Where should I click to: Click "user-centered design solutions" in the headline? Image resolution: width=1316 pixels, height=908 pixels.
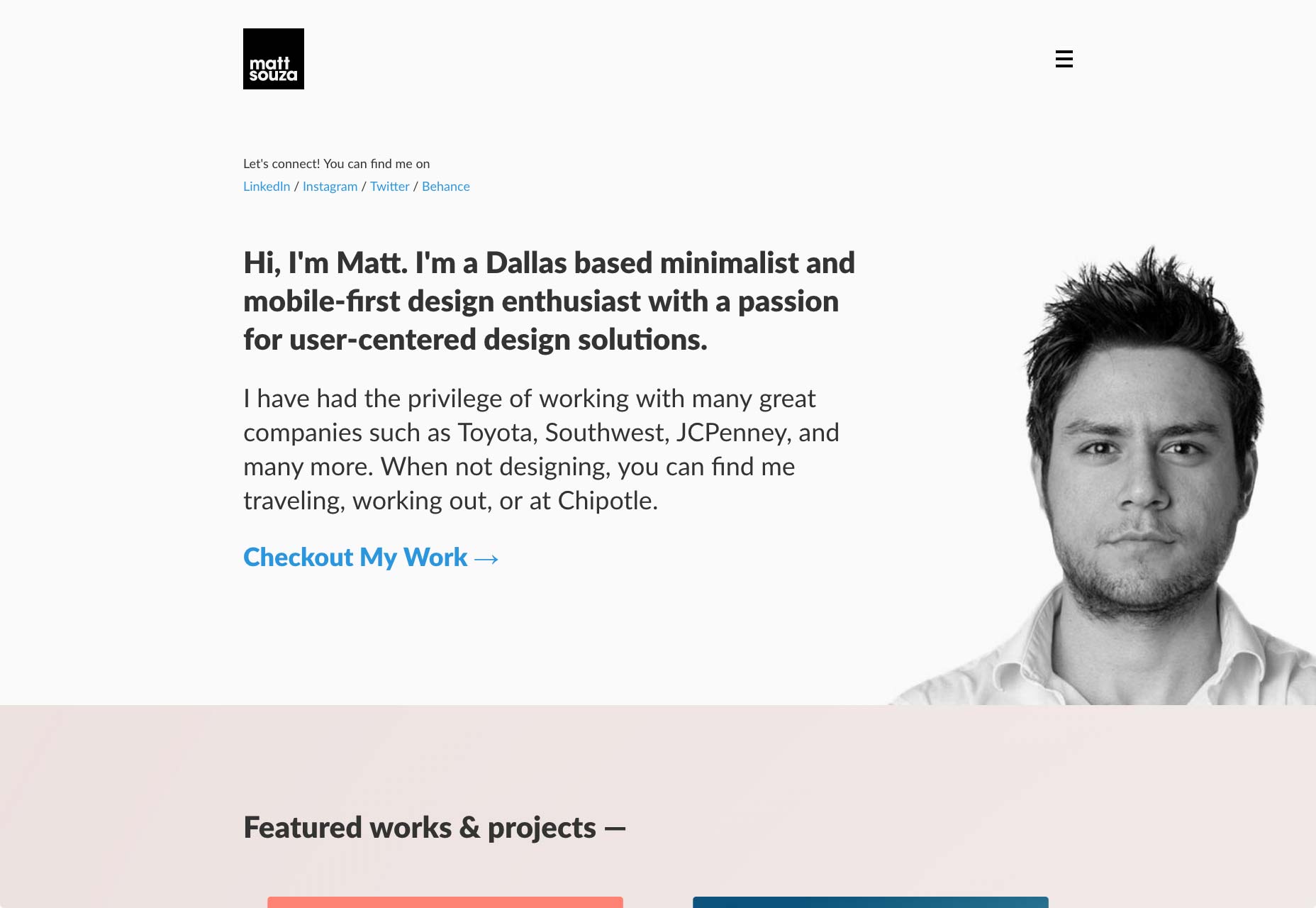[x=498, y=340]
